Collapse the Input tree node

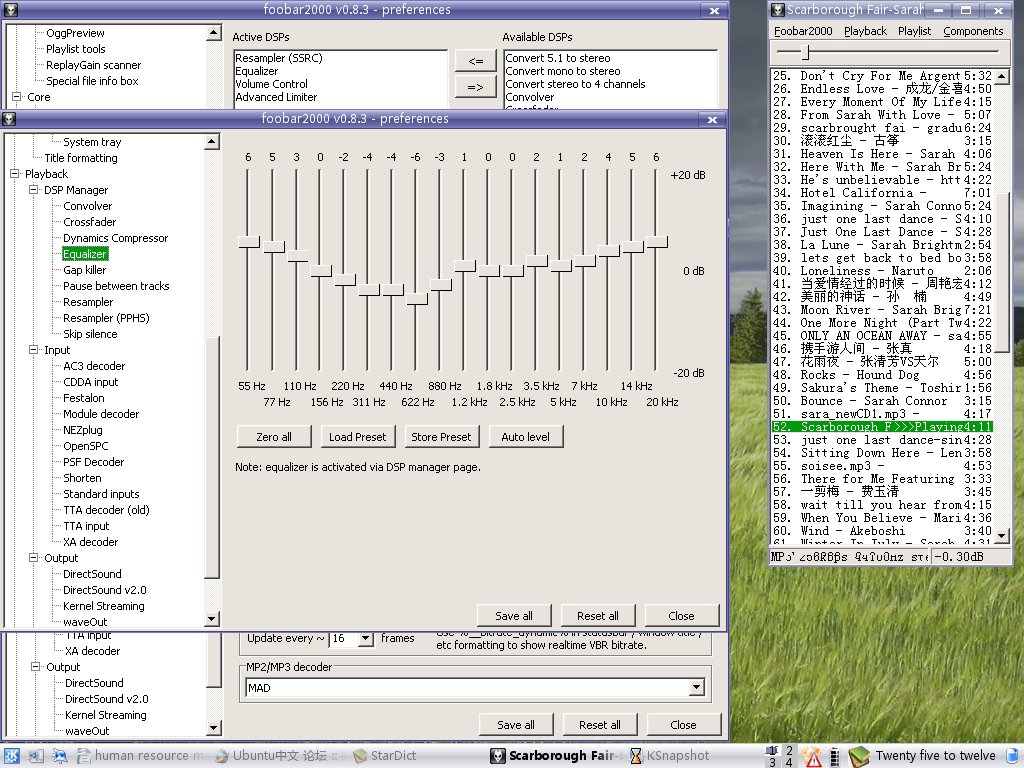click(x=33, y=350)
